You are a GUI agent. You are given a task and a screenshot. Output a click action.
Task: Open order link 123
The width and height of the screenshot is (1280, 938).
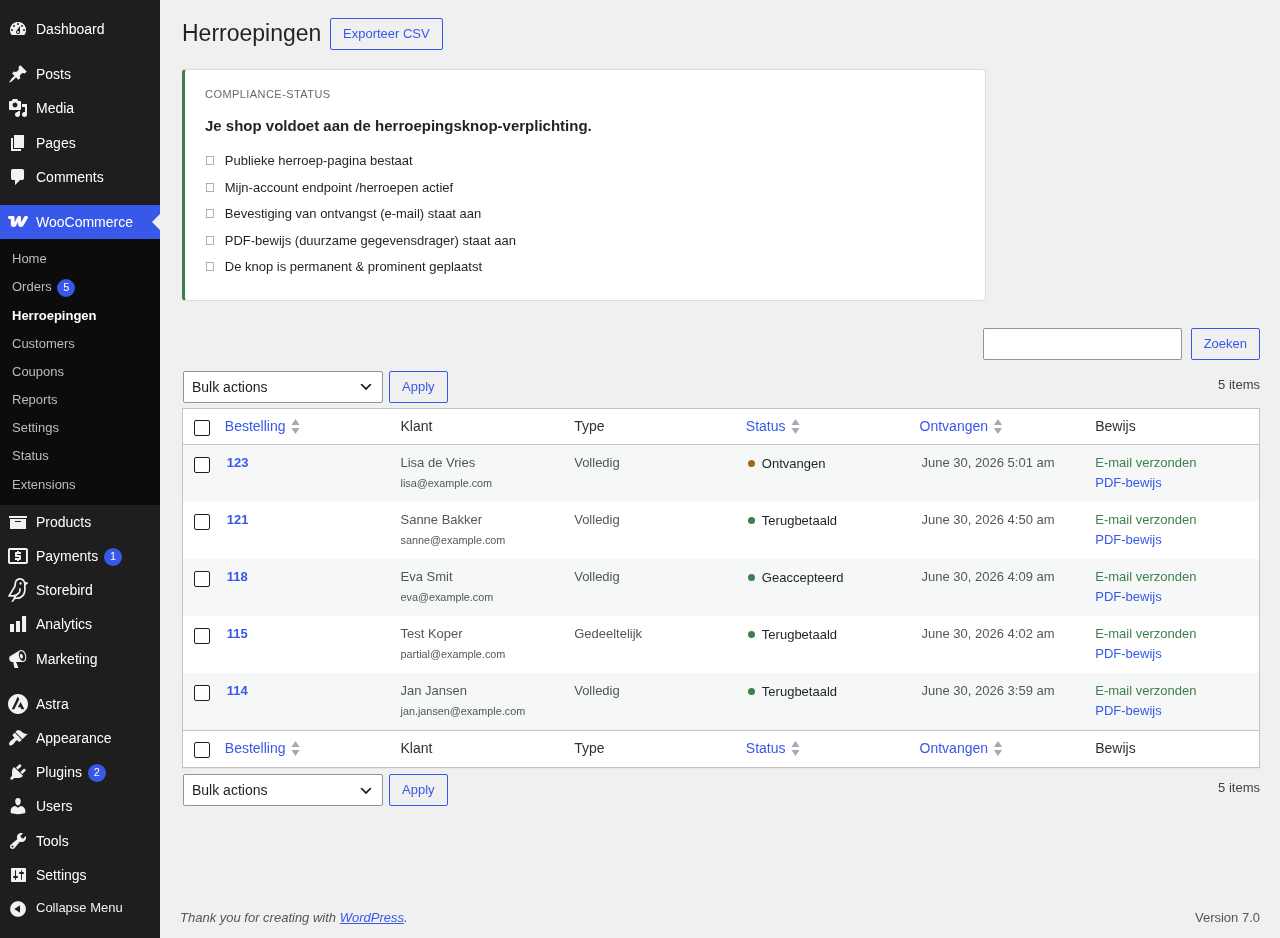coord(237,463)
